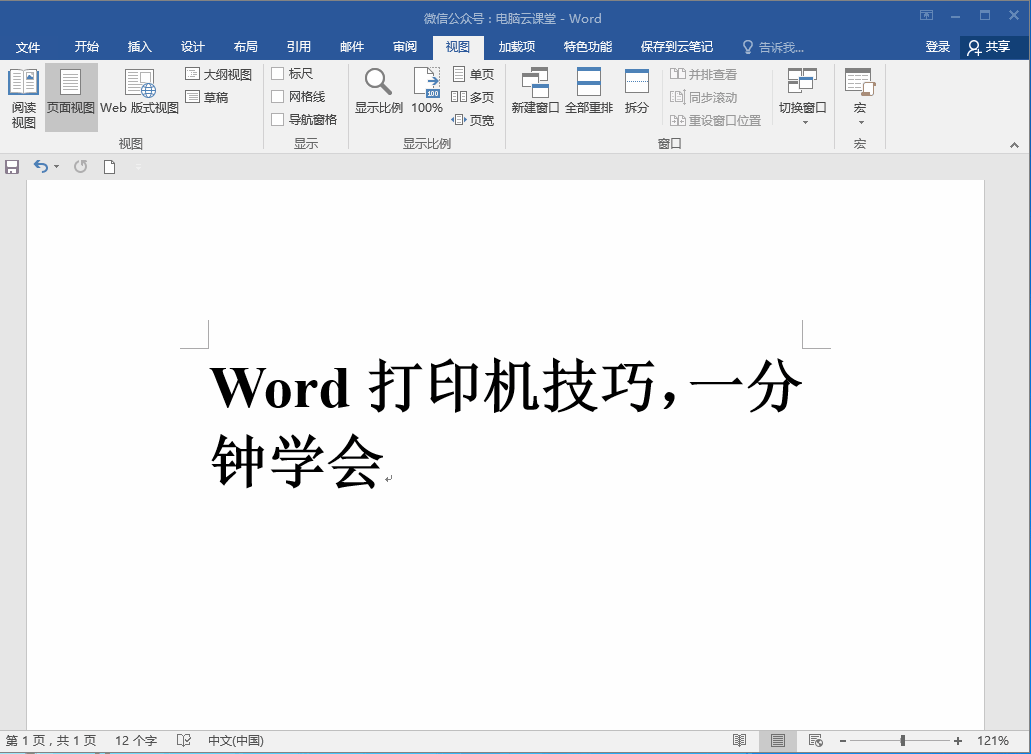The image size is (1031, 754).
Task: Click Reset Window Position (重设窗口位置)
Action: coord(715,120)
